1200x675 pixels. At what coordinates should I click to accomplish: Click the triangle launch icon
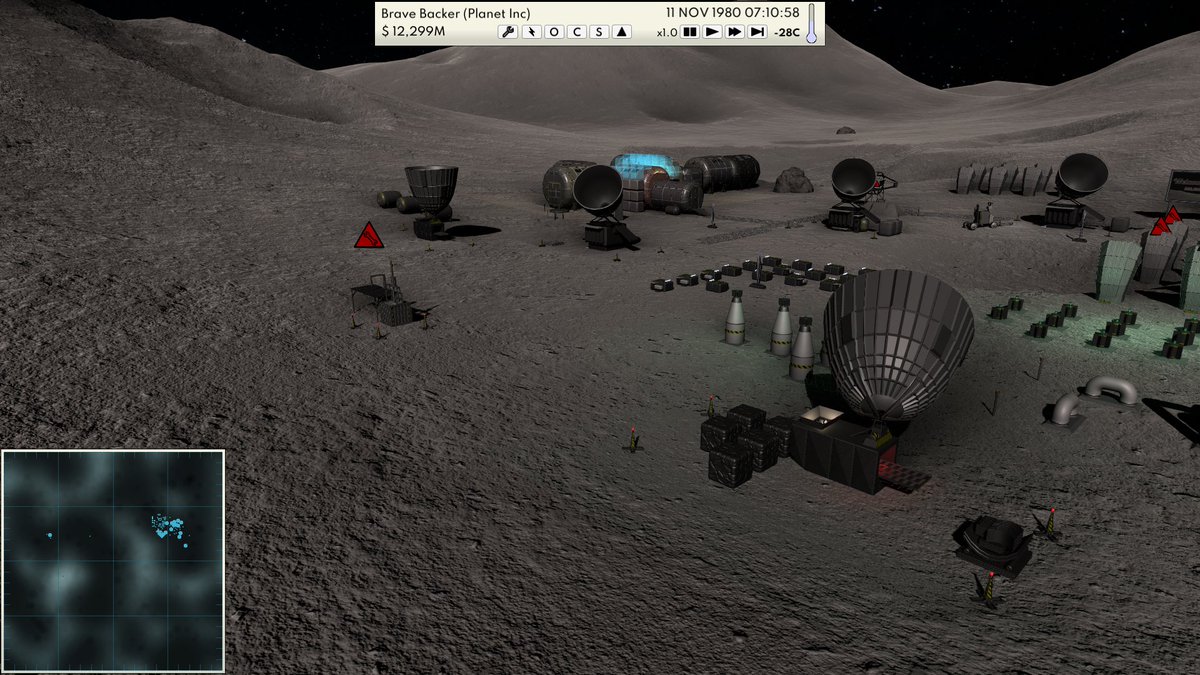[x=621, y=31]
